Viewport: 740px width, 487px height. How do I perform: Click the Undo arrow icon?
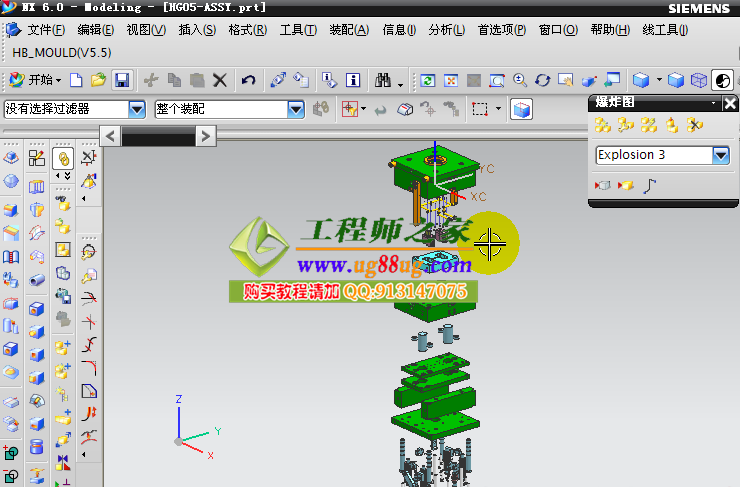coord(249,79)
